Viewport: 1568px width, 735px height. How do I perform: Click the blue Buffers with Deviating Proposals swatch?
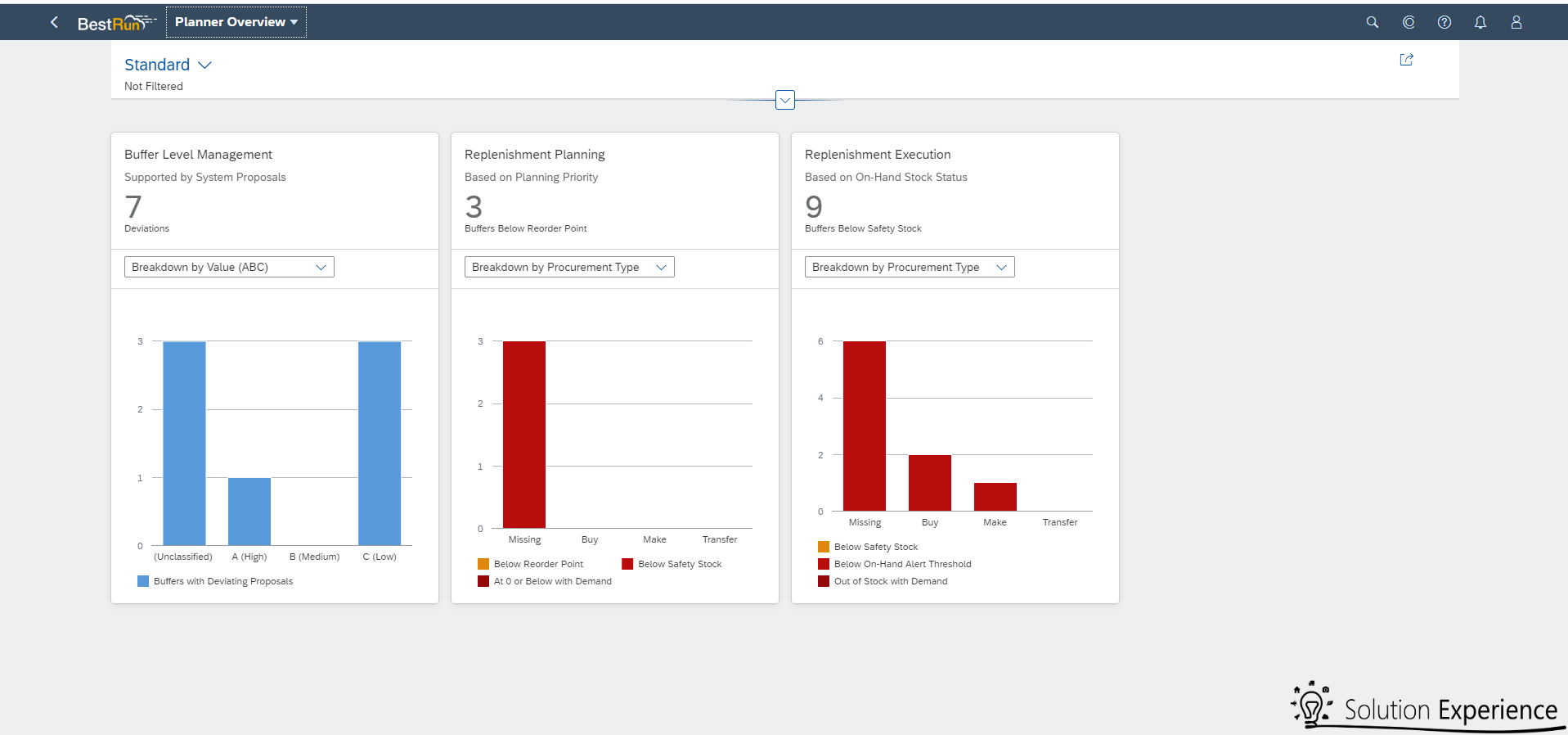coord(143,581)
